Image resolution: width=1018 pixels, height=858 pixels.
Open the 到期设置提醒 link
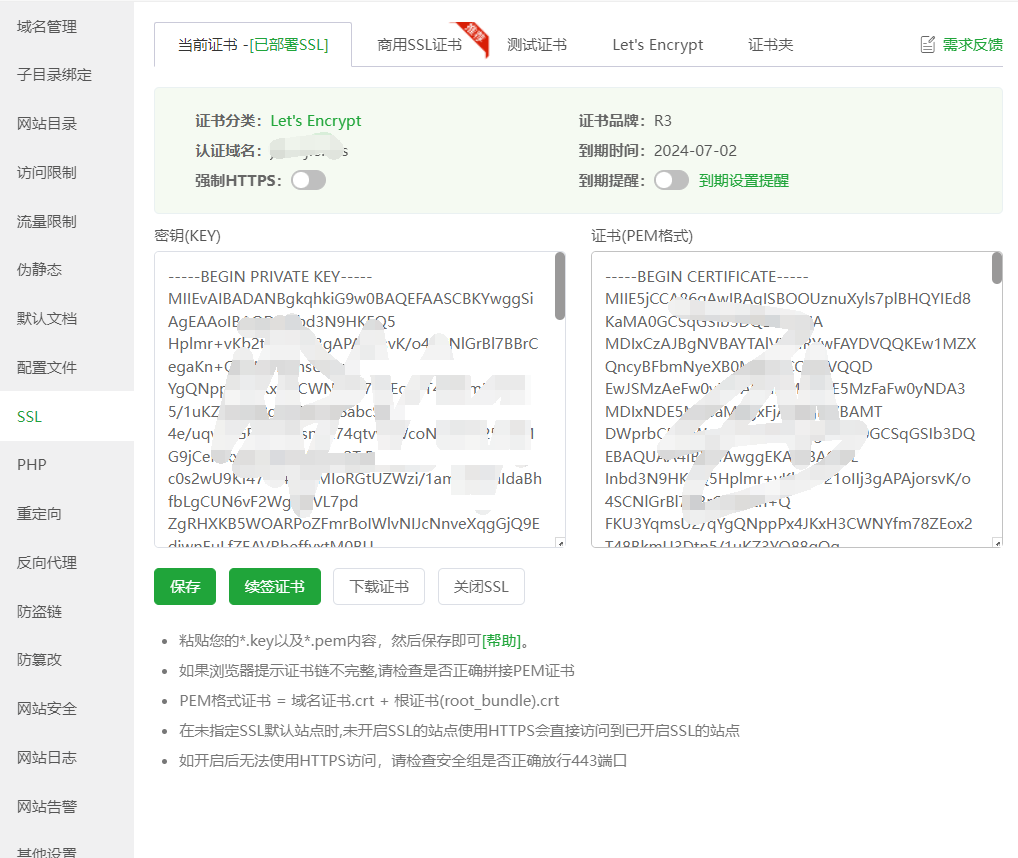[743, 181]
